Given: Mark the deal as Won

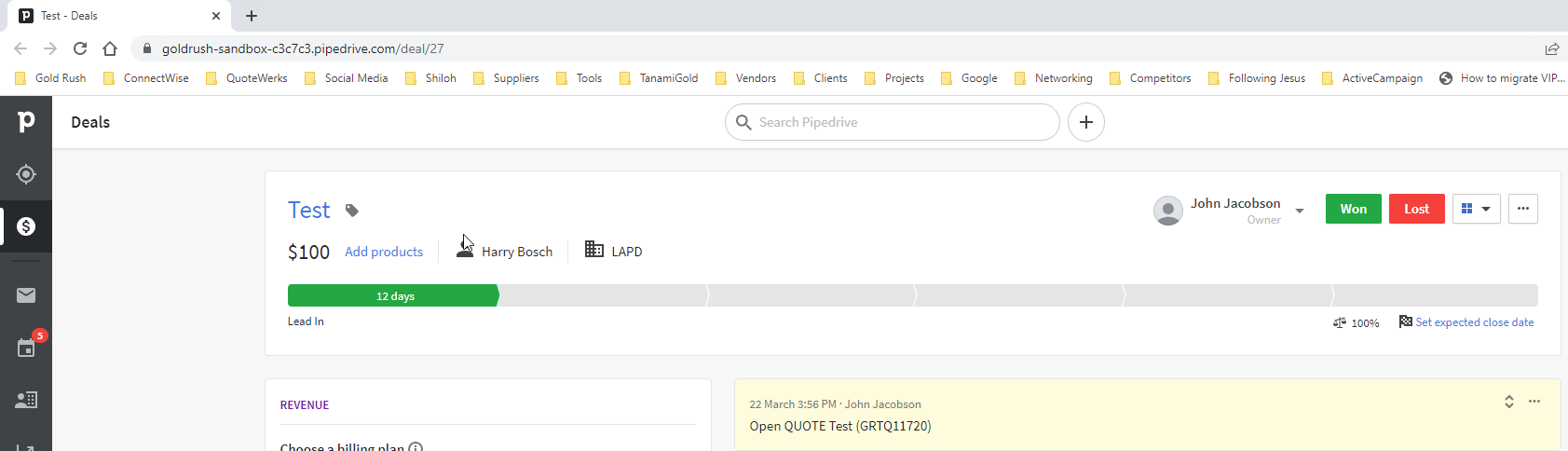Looking at the screenshot, I should point(1353,209).
